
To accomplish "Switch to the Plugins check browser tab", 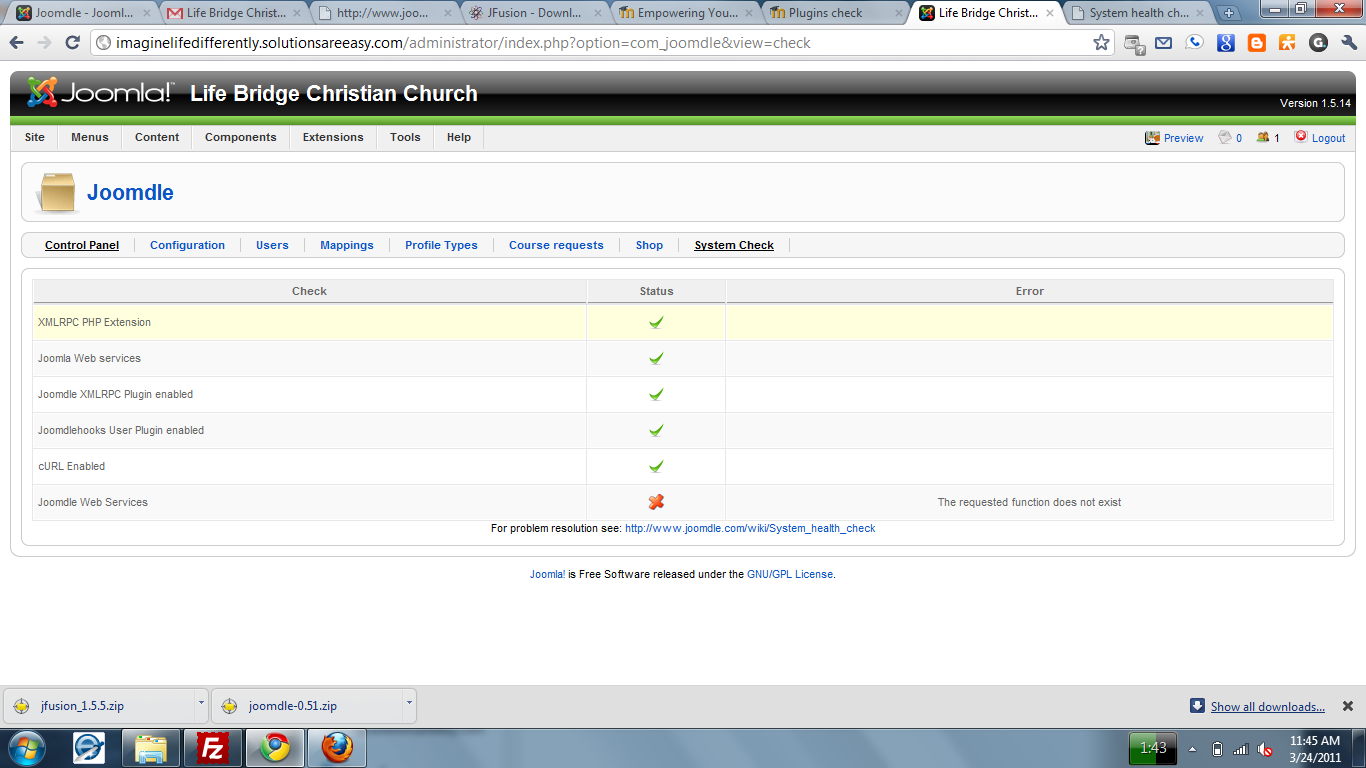I will pyautogui.click(x=825, y=13).
